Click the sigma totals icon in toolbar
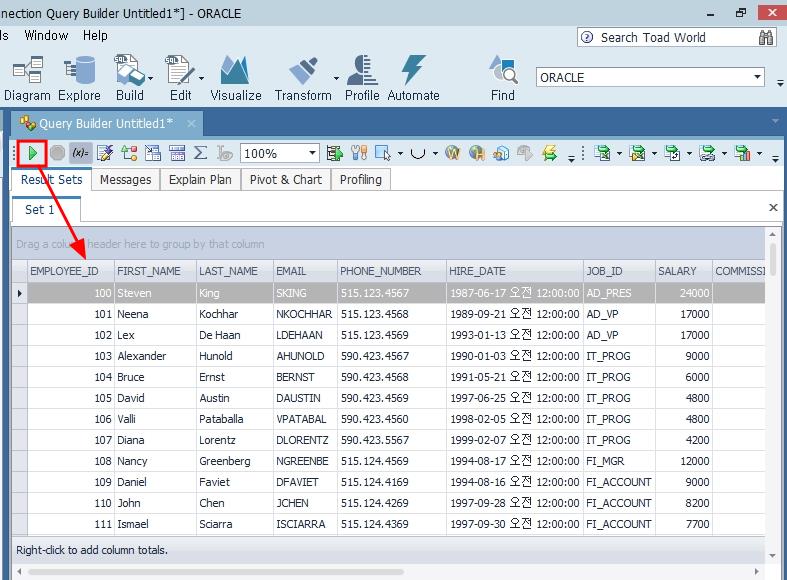The width and height of the screenshot is (787, 580). [200, 153]
